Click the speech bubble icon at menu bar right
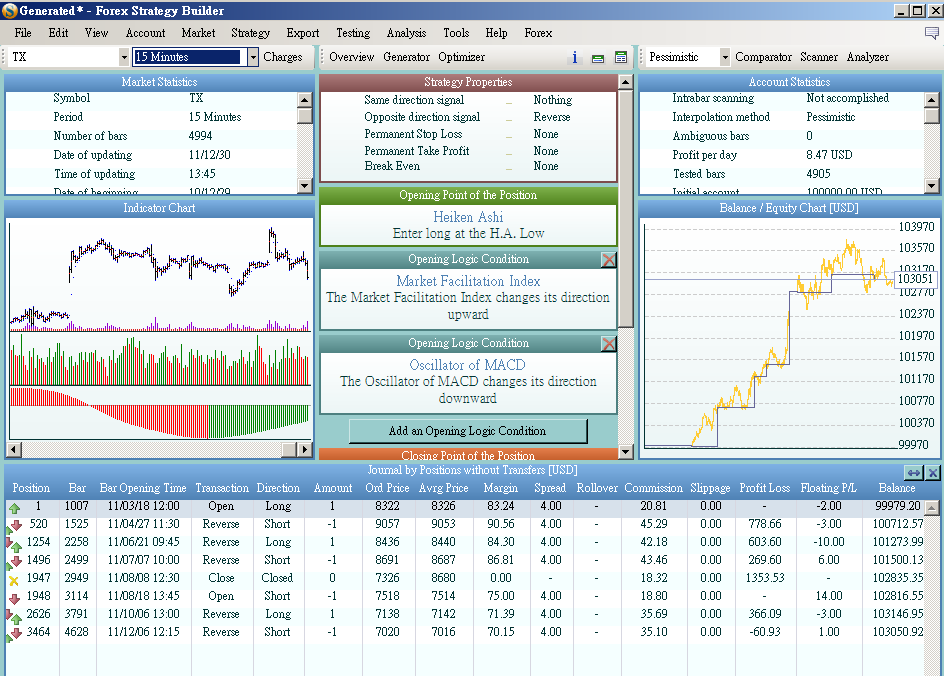 pyautogui.click(x=932, y=33)
